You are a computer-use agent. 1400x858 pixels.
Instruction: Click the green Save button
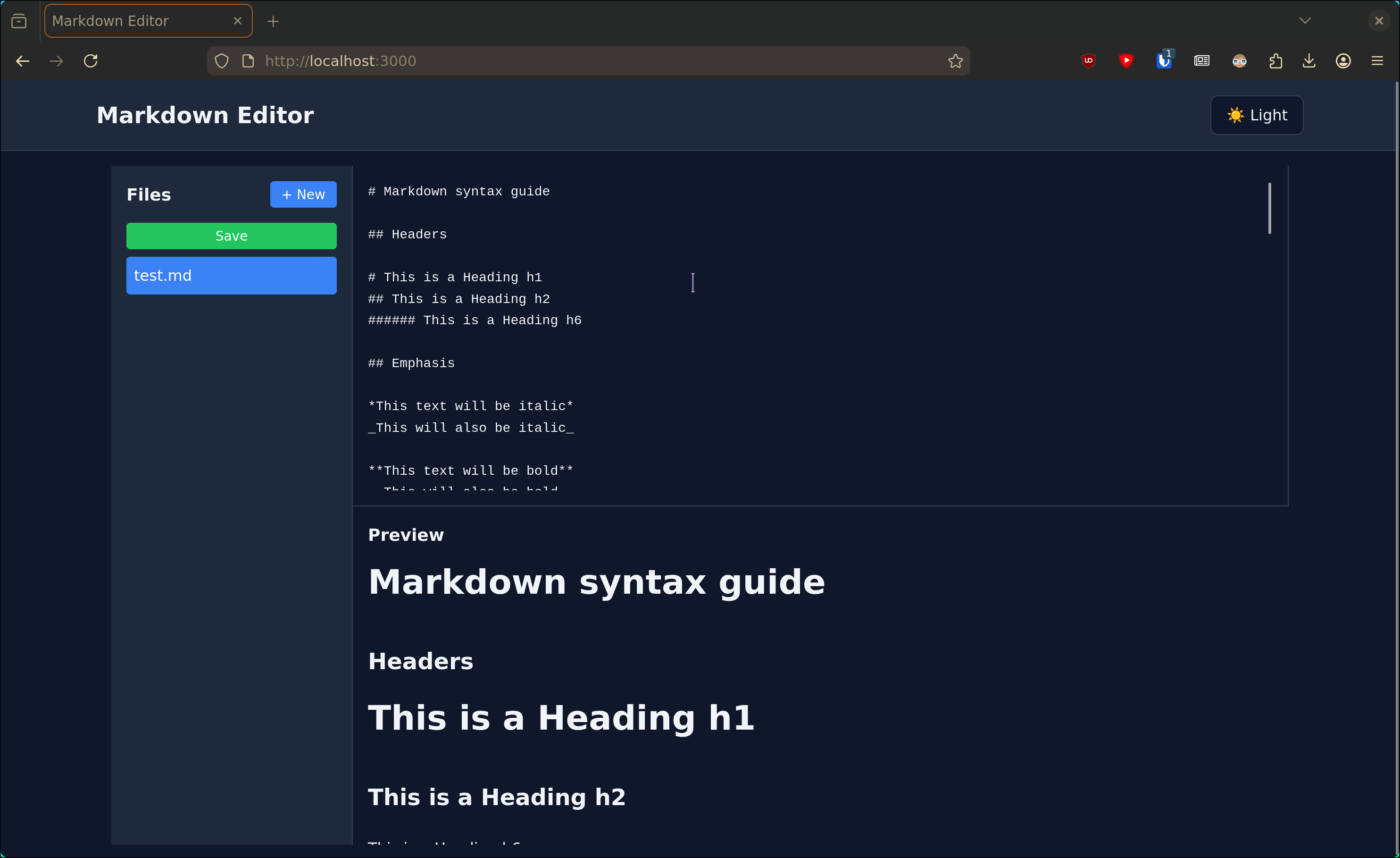coord(231,236)
